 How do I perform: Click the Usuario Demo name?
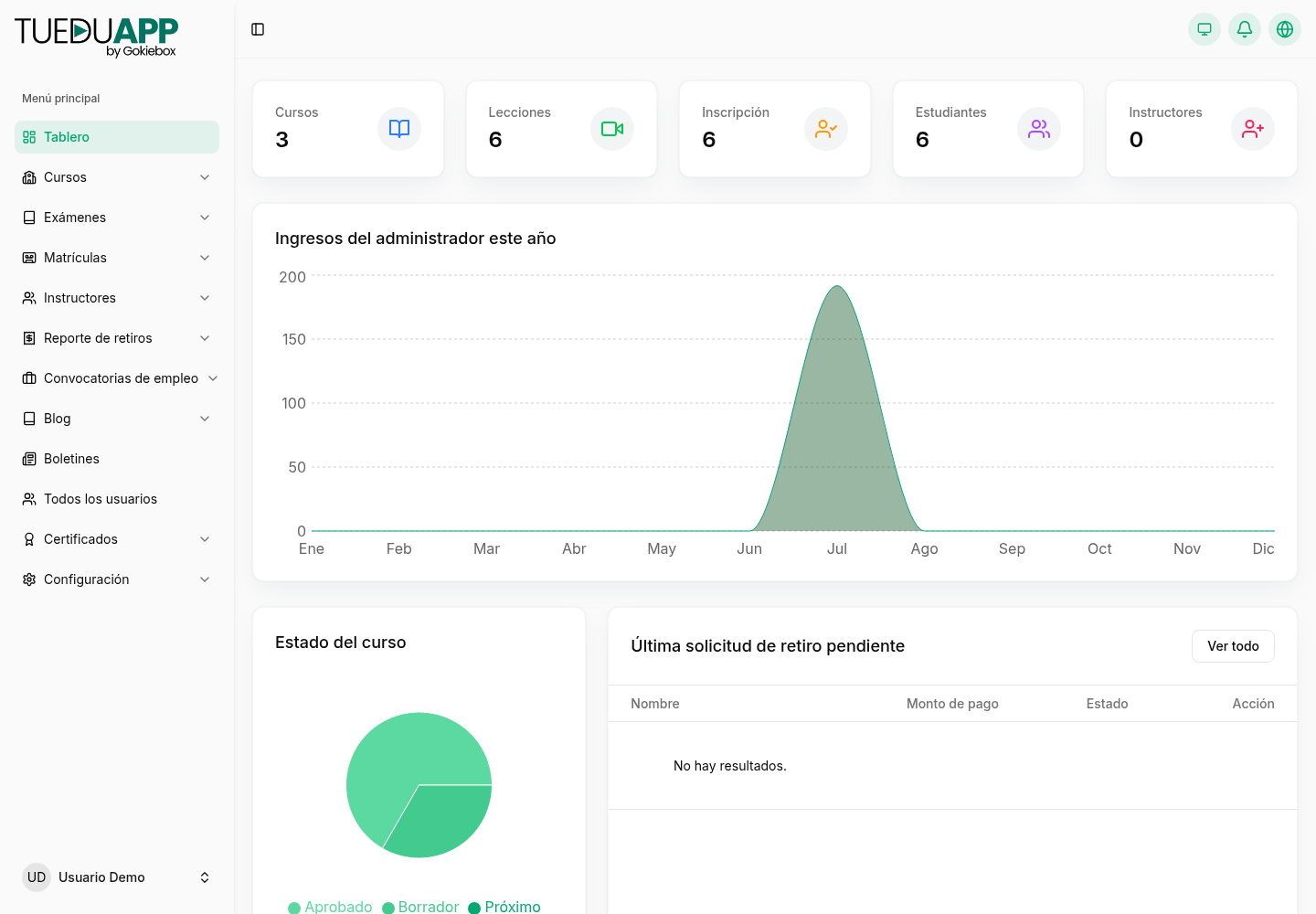(x=101, y=877)
